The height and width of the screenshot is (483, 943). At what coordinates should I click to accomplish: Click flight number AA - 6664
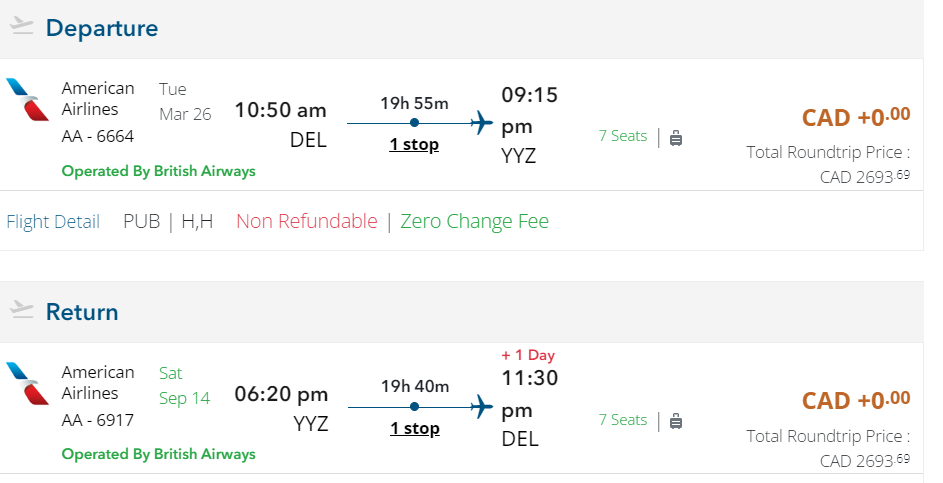[x=98, y=136]
